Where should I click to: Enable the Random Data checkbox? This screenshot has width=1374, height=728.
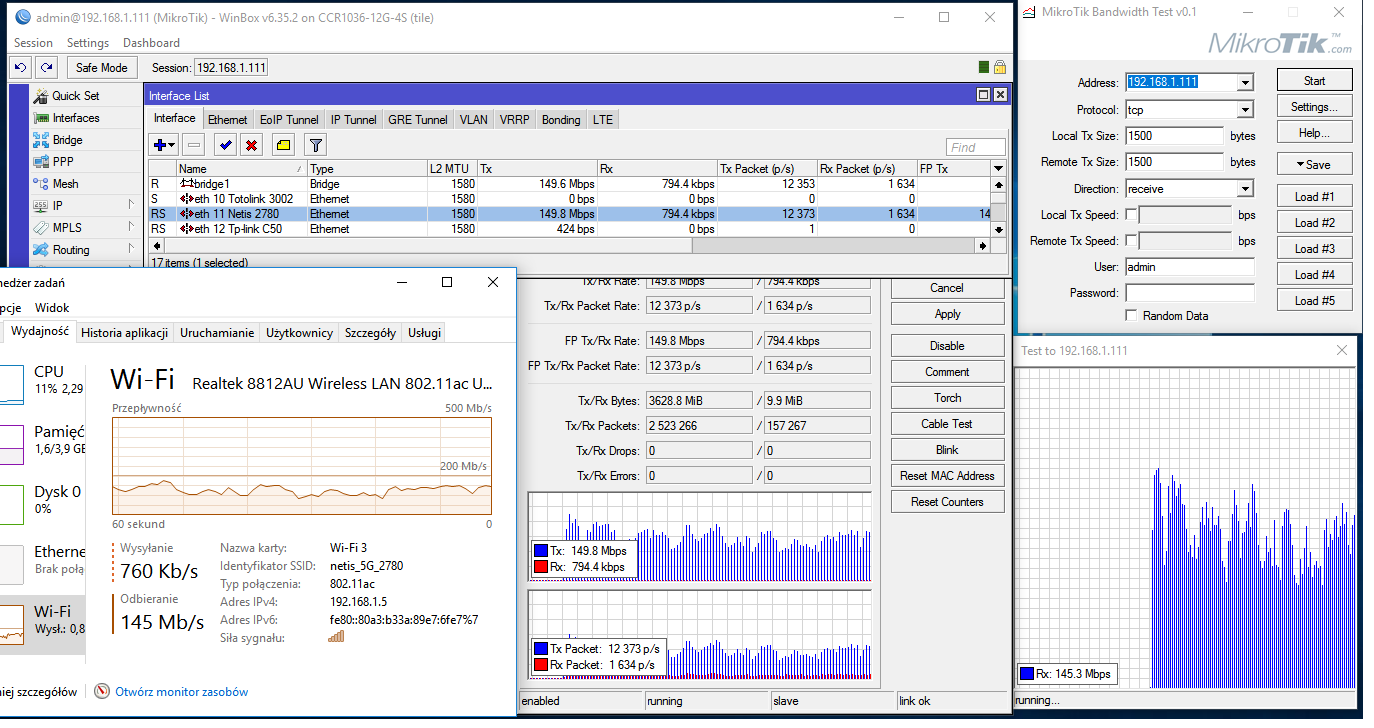pos(1131,316)
